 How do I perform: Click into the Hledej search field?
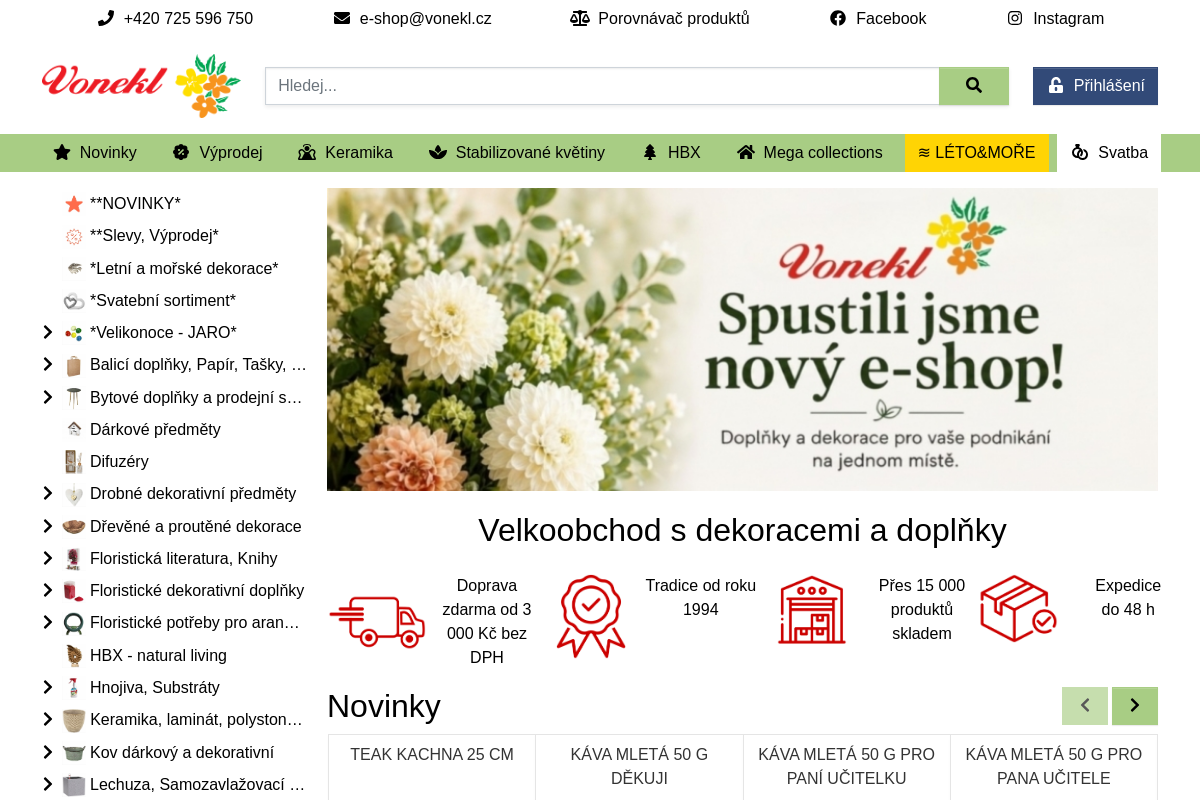602,86
